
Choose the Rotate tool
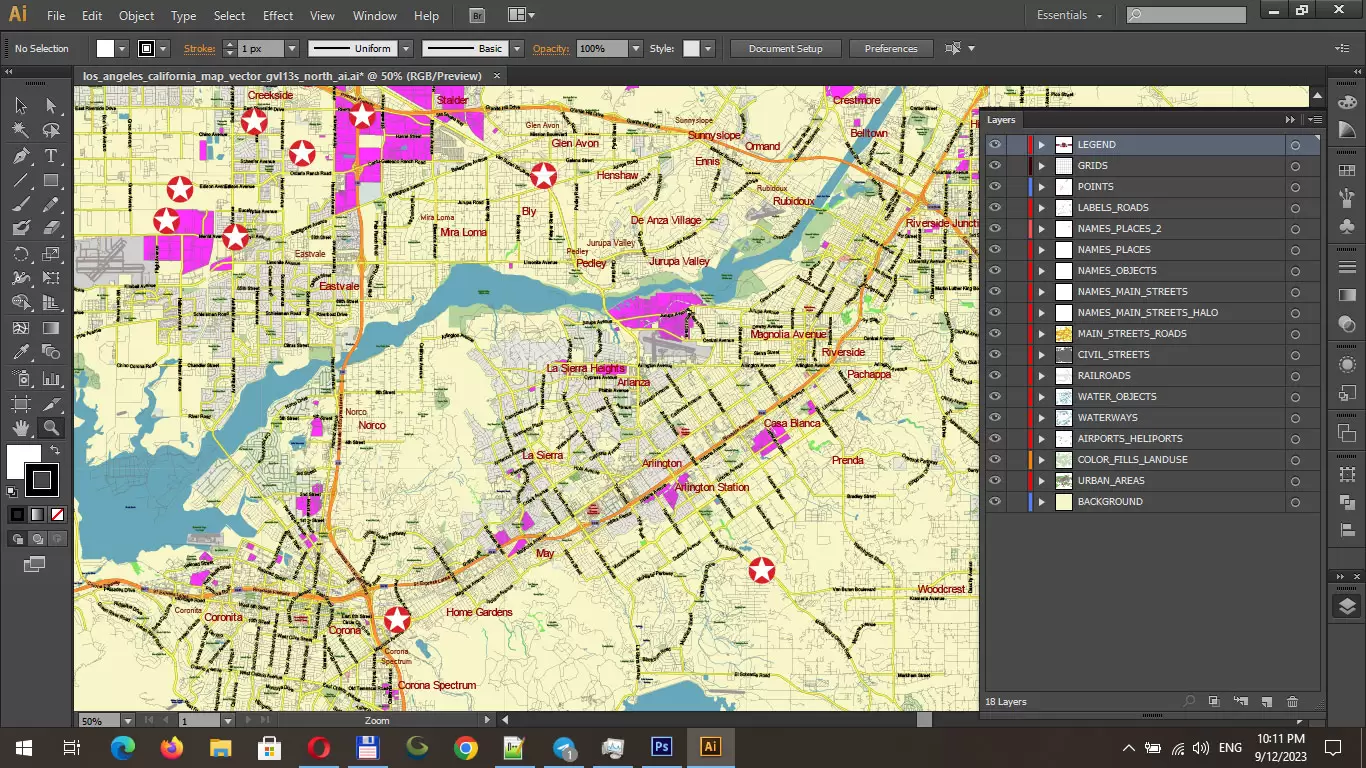(x=21, y=254)
